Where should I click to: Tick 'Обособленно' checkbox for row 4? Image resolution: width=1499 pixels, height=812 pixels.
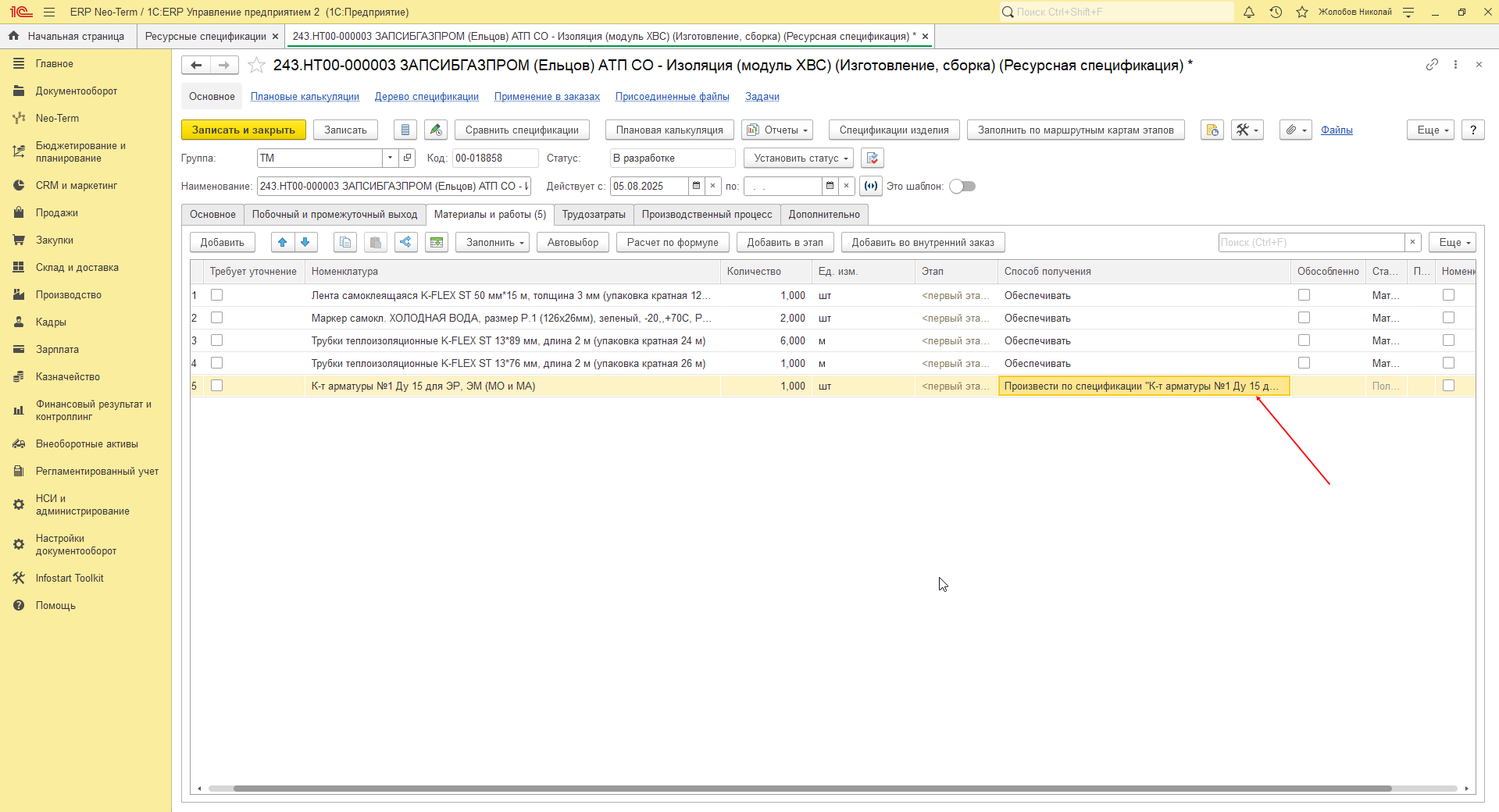tap(1304, 363)
